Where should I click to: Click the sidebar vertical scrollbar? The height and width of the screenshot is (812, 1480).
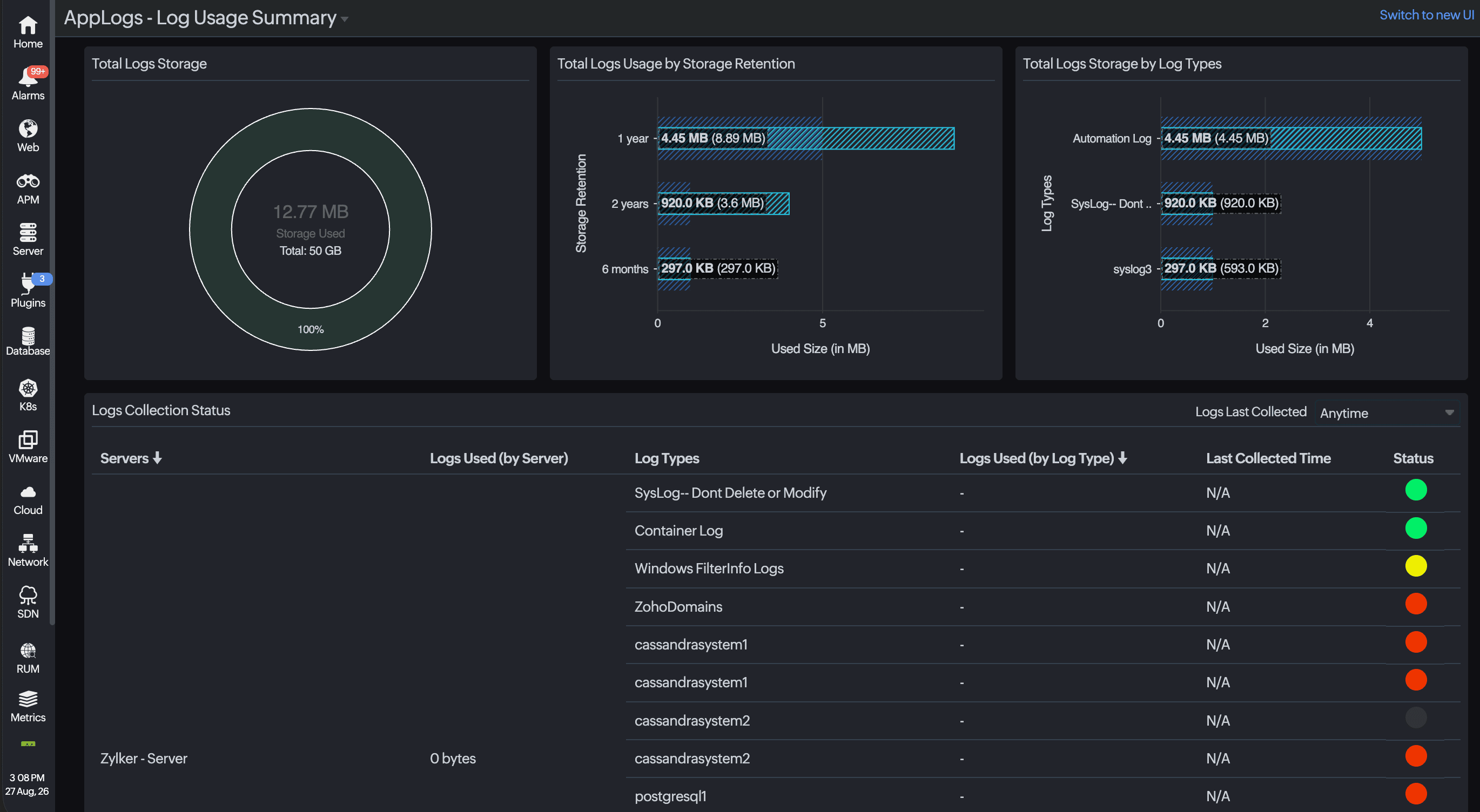tap(52, 313)
